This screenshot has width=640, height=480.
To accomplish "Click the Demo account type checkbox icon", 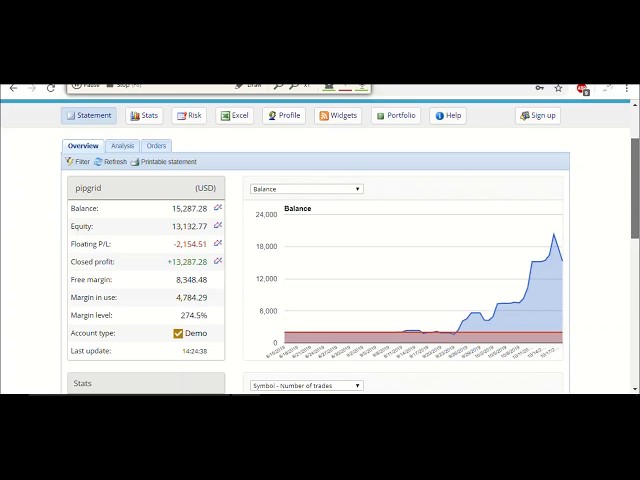I will click(x=178, y=334).
